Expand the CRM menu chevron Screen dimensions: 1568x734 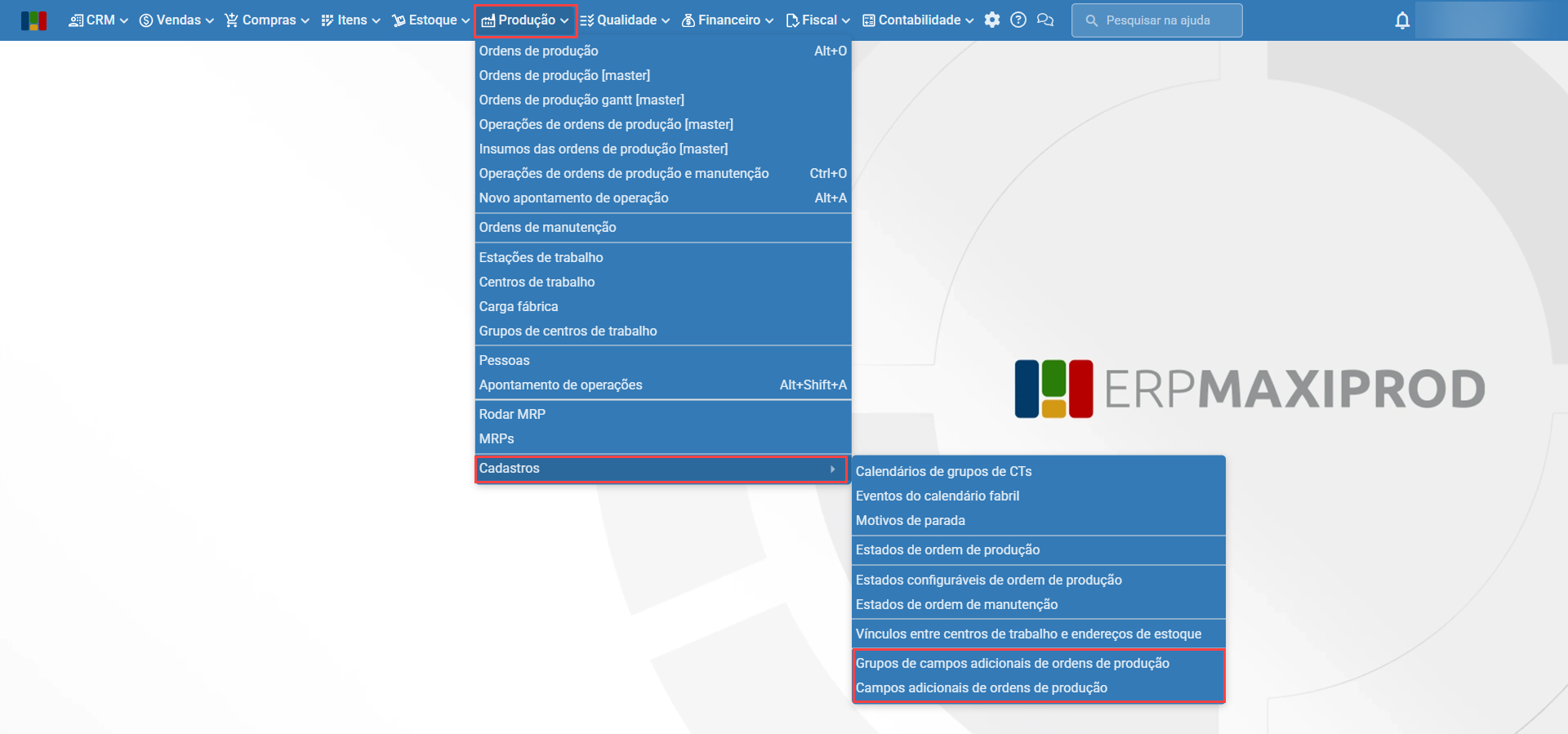point(124,20)
